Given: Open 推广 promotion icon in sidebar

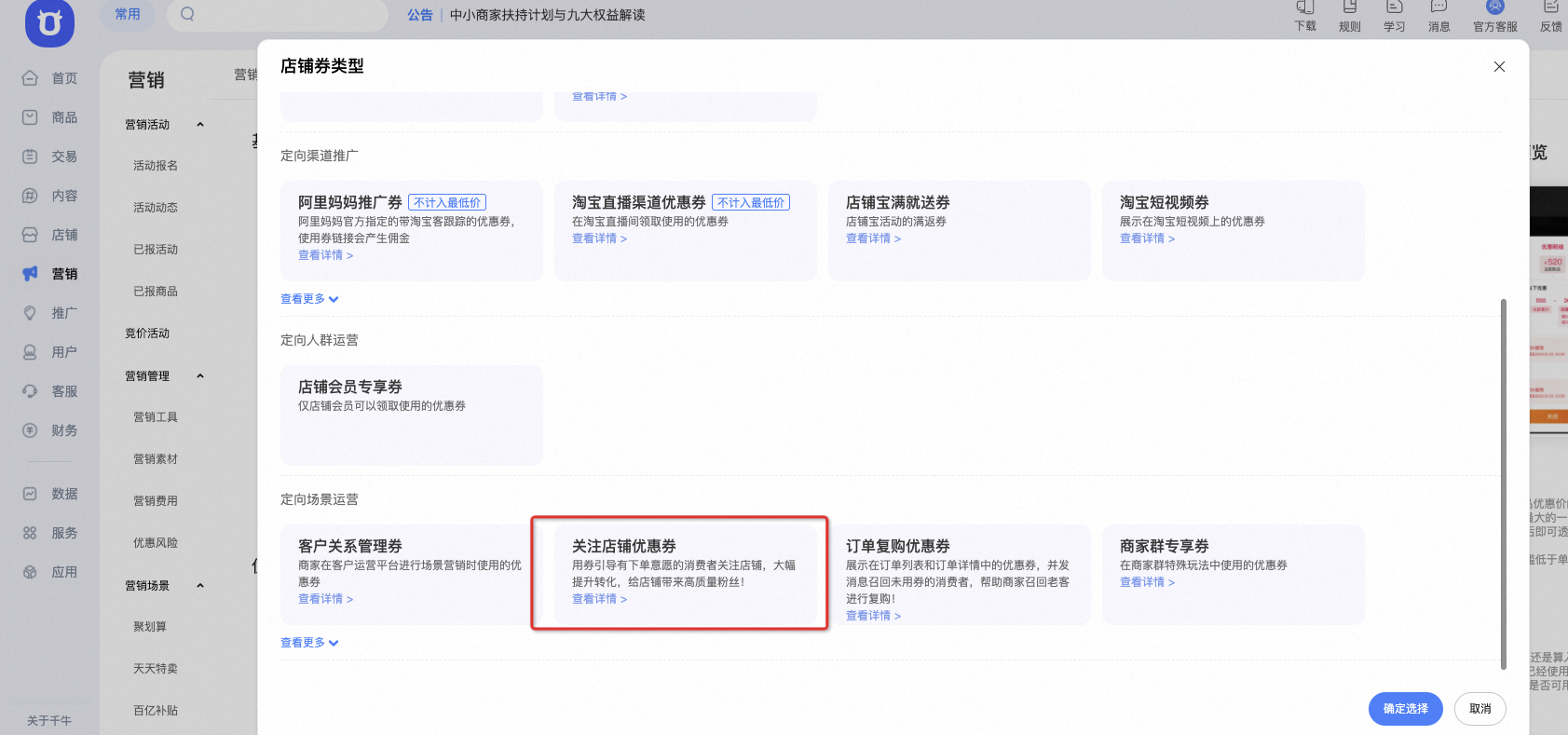Looking at the screenshot, I should [30, 313].
